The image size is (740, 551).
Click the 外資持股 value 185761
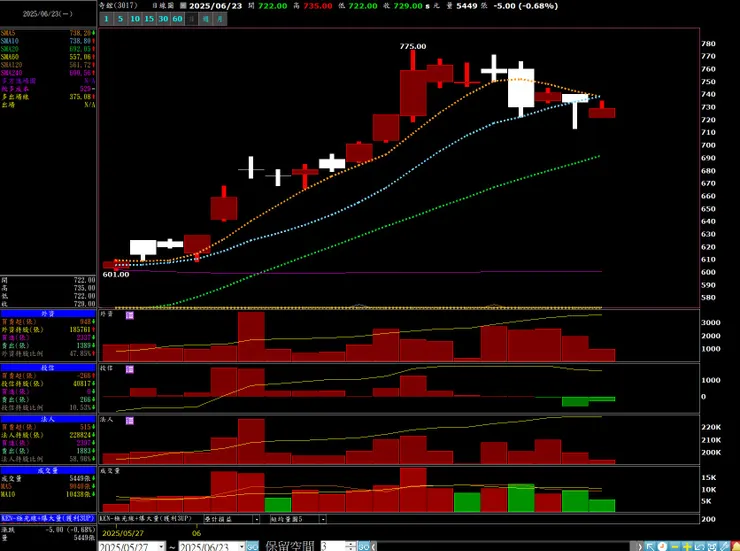[80, 329]
